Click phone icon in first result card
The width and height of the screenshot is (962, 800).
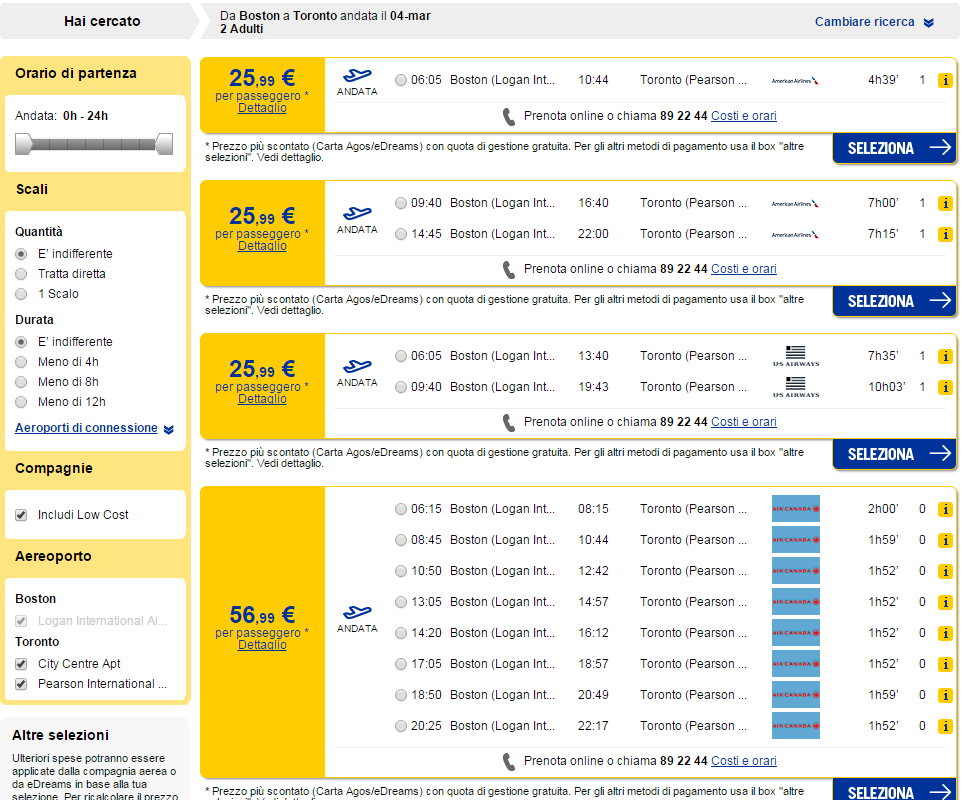point(509,117)
